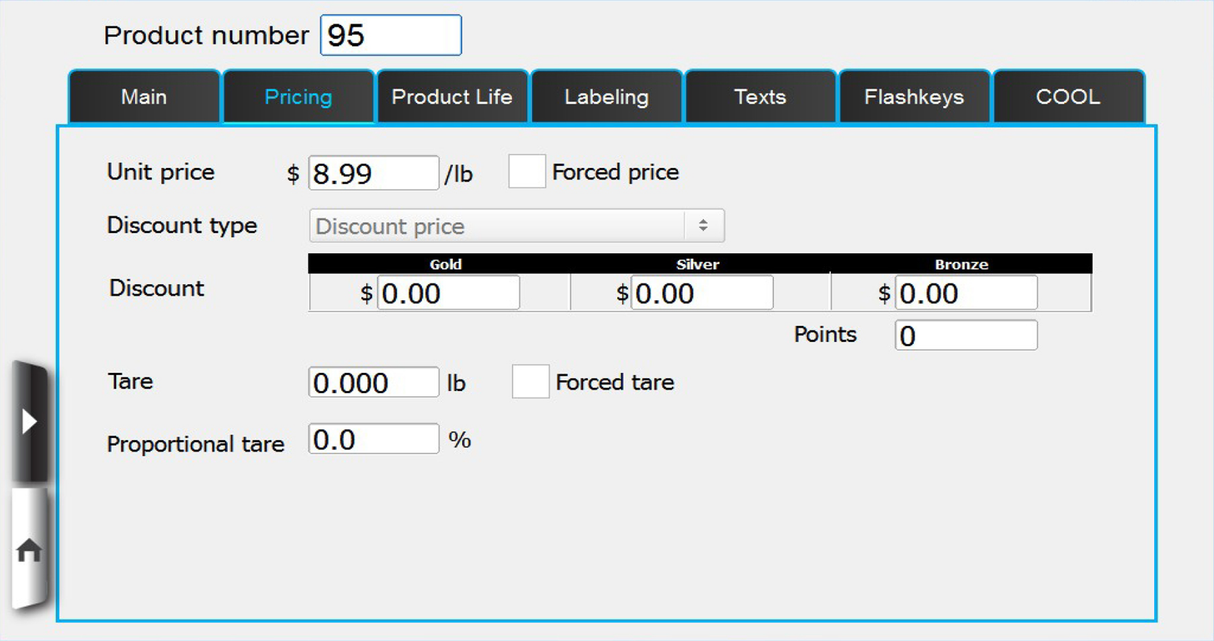Select the Pricing tab

click(x=299, y=96)
